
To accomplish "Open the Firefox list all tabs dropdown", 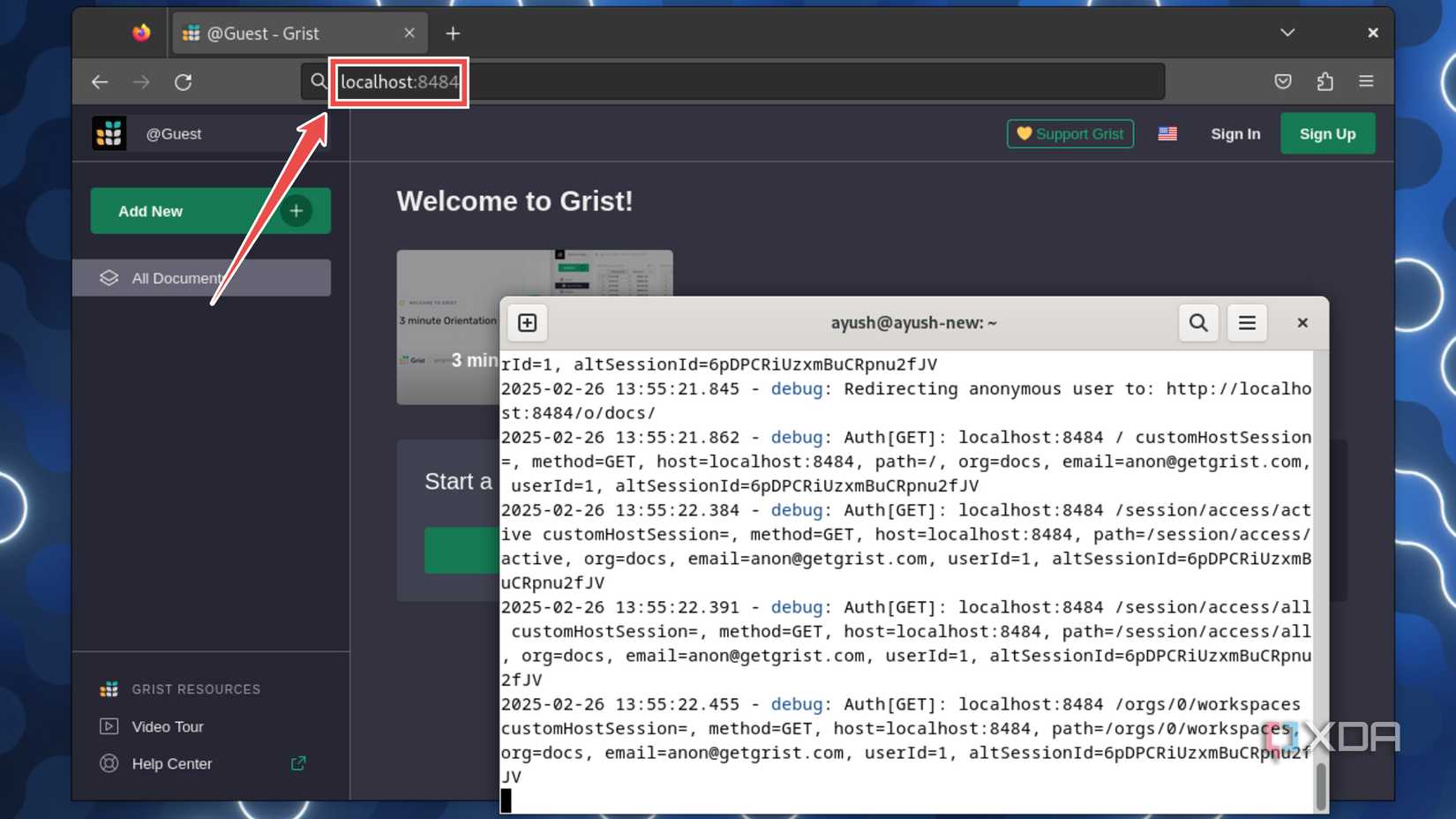I will (1287, 33).
